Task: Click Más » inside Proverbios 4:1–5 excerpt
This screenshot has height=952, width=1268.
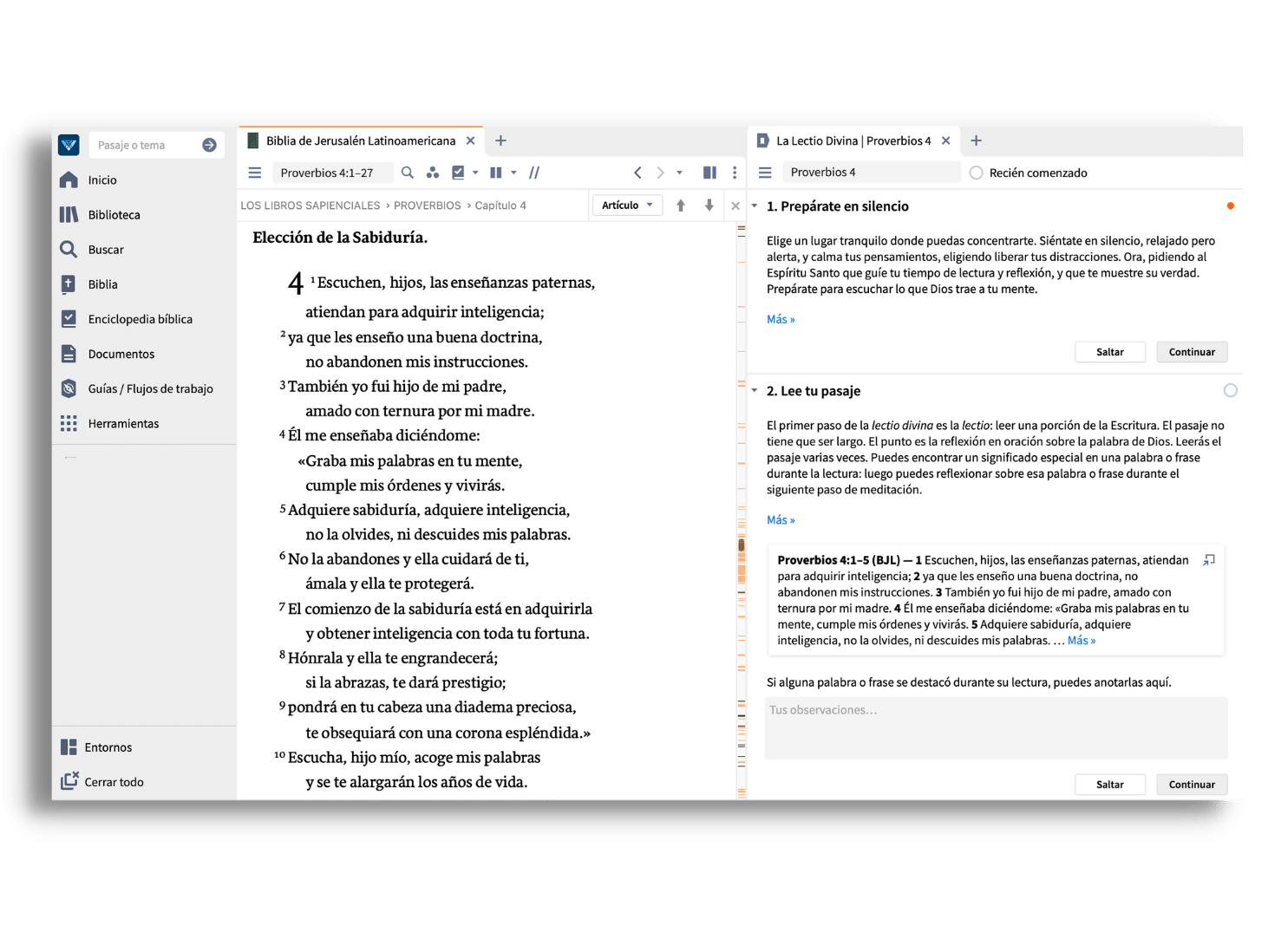Action: pyautogui.click(x=1082, y=641)
